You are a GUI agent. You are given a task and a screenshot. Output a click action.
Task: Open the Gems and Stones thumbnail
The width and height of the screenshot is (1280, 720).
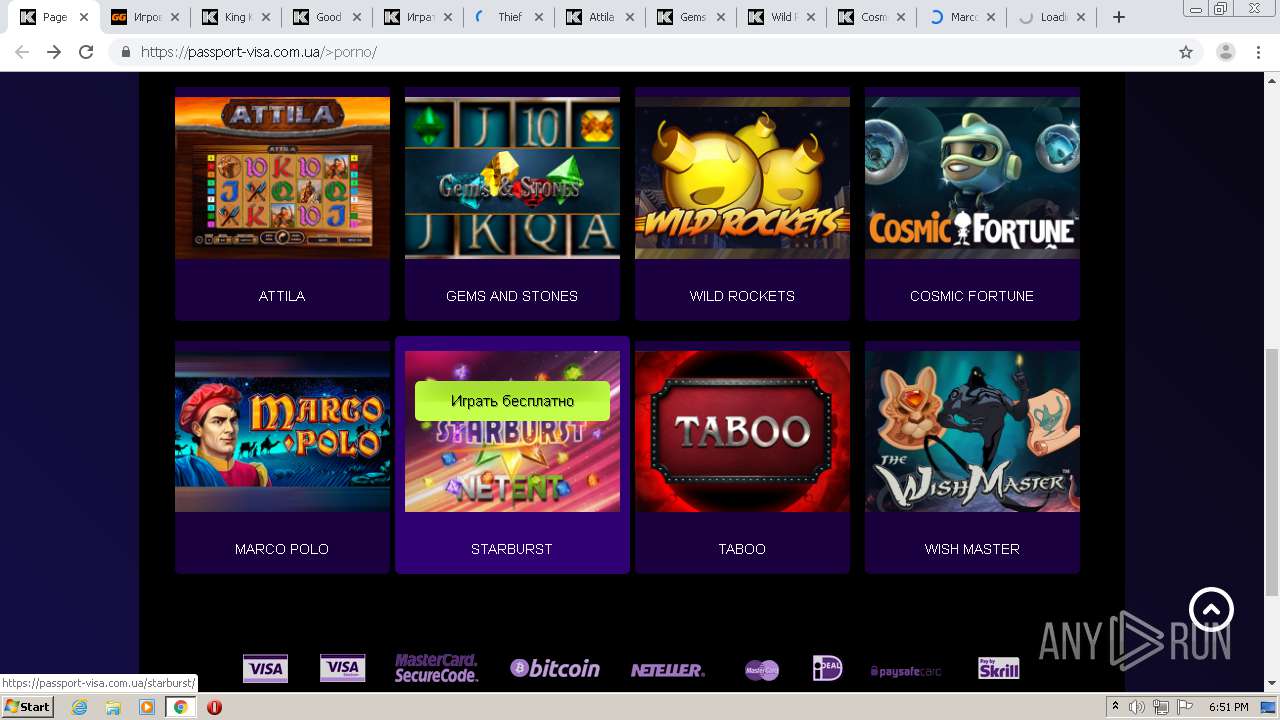click(512, 178)
